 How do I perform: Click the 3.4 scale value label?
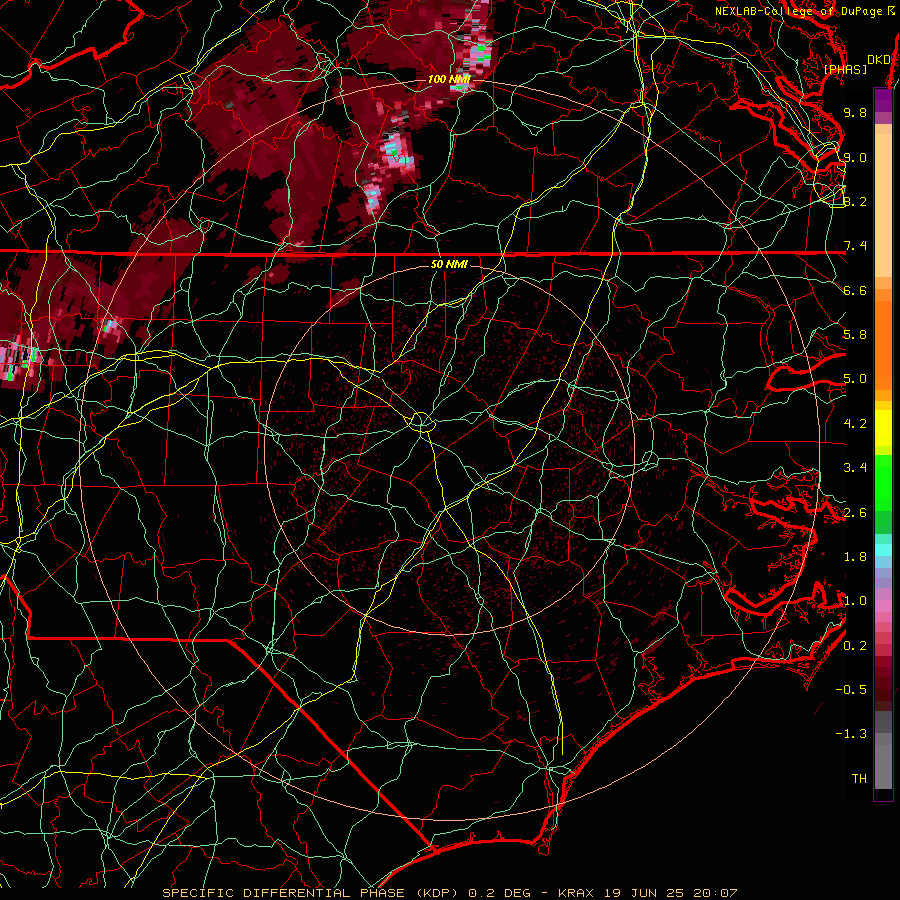(x=855, y=468)
